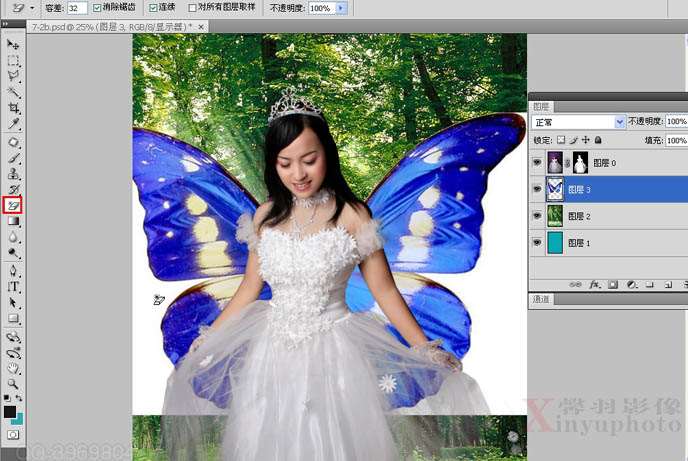Uncheck the 消除锯齿 anti-alias checkbox

coord(97,8)
